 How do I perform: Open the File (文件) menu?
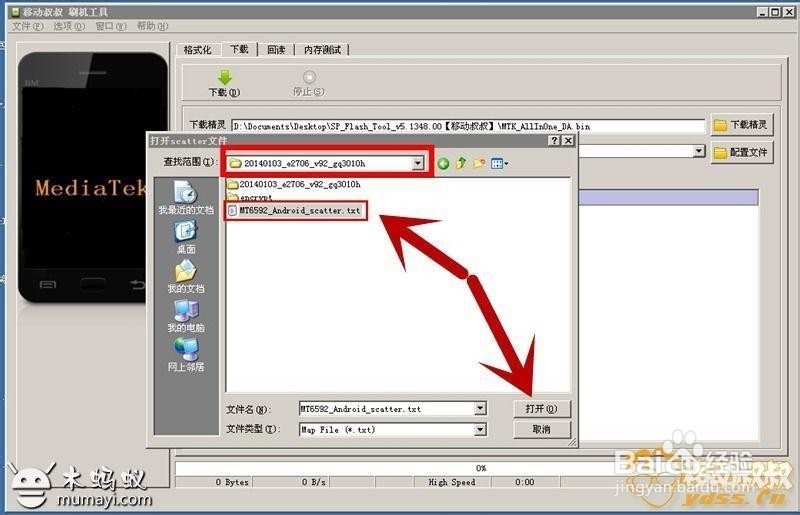click(28, 26)
